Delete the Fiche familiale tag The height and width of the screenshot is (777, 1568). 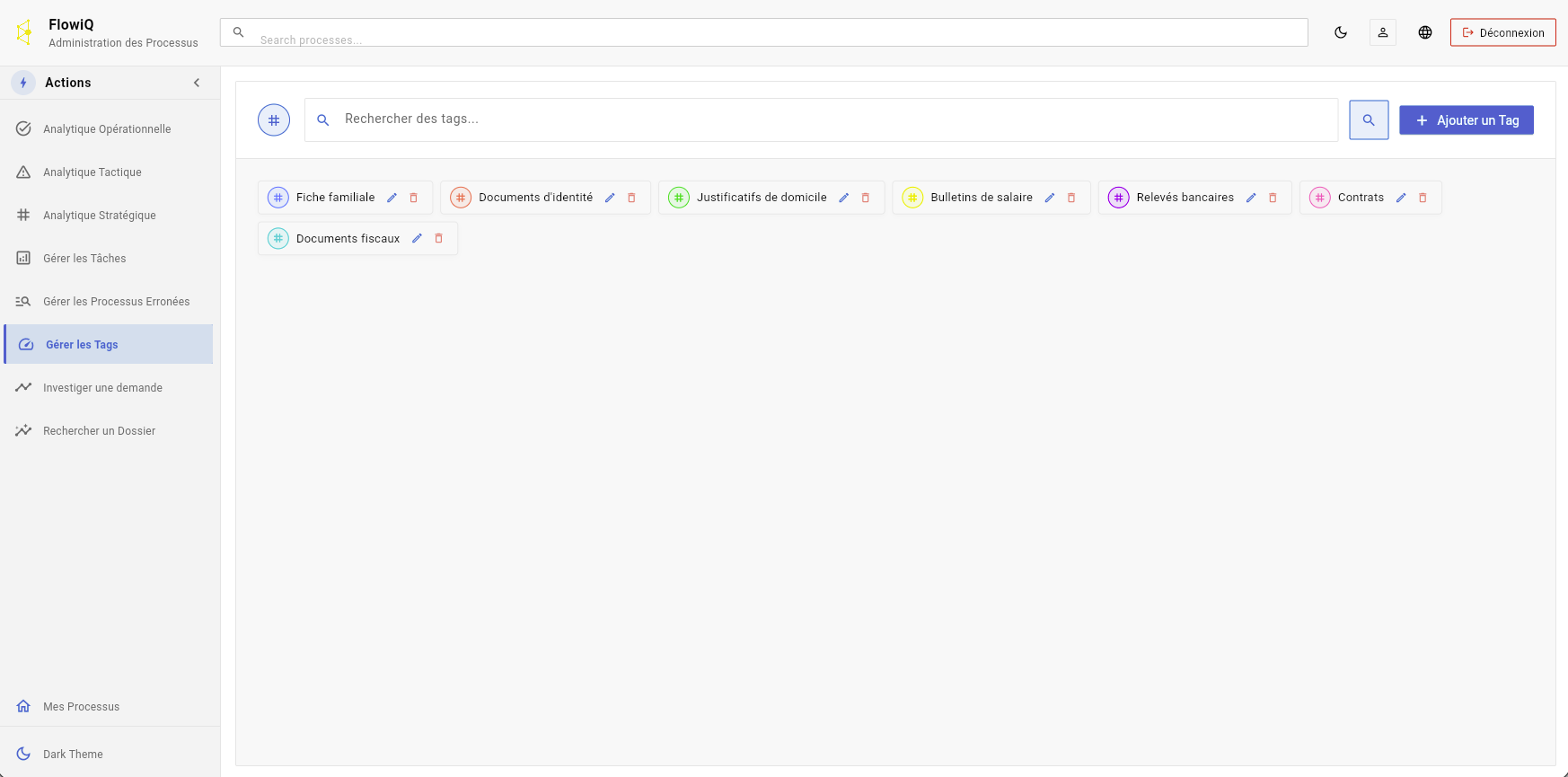(x=414, y=198)
